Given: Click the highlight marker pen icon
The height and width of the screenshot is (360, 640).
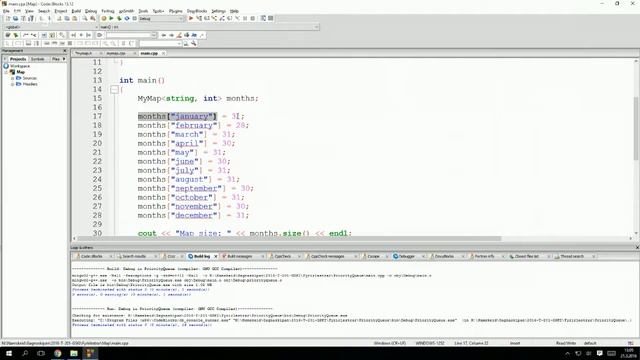Looking at the screenshot, I should pos(179,35).
